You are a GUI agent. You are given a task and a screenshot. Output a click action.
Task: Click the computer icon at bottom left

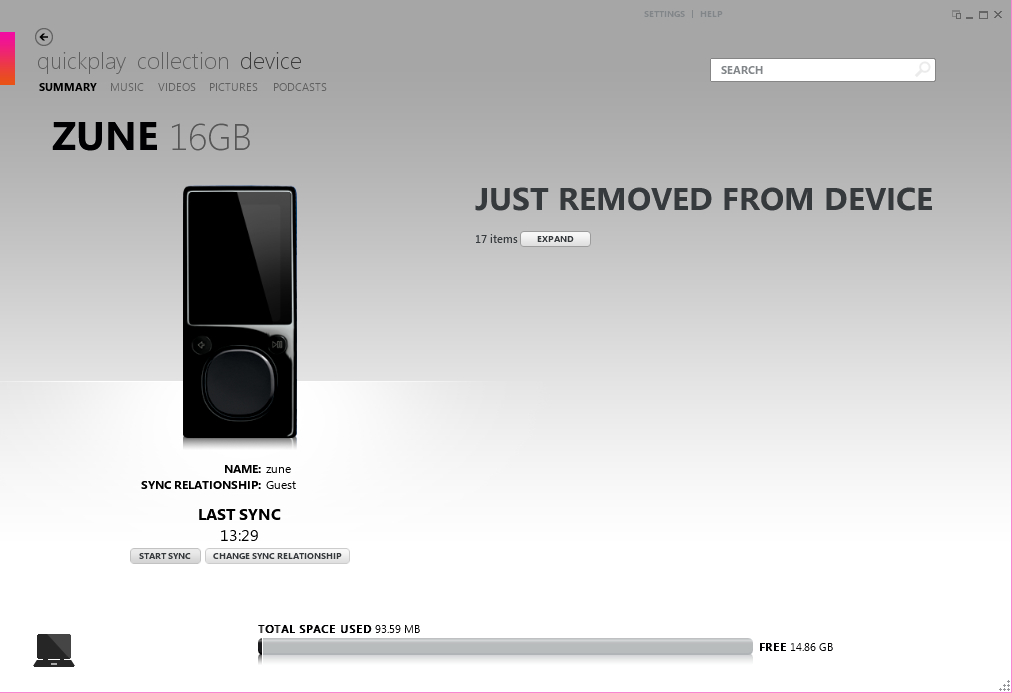coord(54,650)
